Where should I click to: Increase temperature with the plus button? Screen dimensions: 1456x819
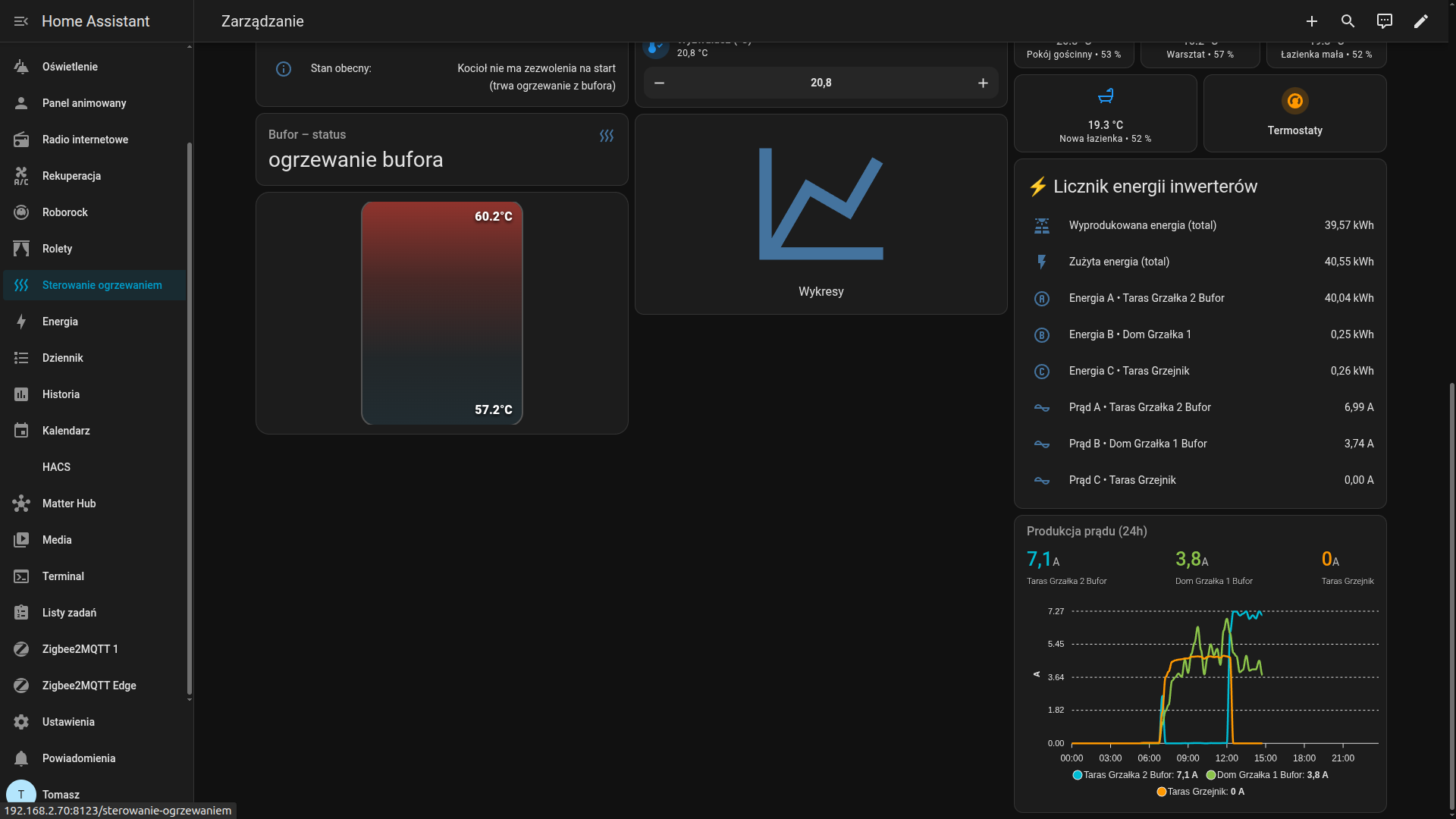click(x=983, y=83)
